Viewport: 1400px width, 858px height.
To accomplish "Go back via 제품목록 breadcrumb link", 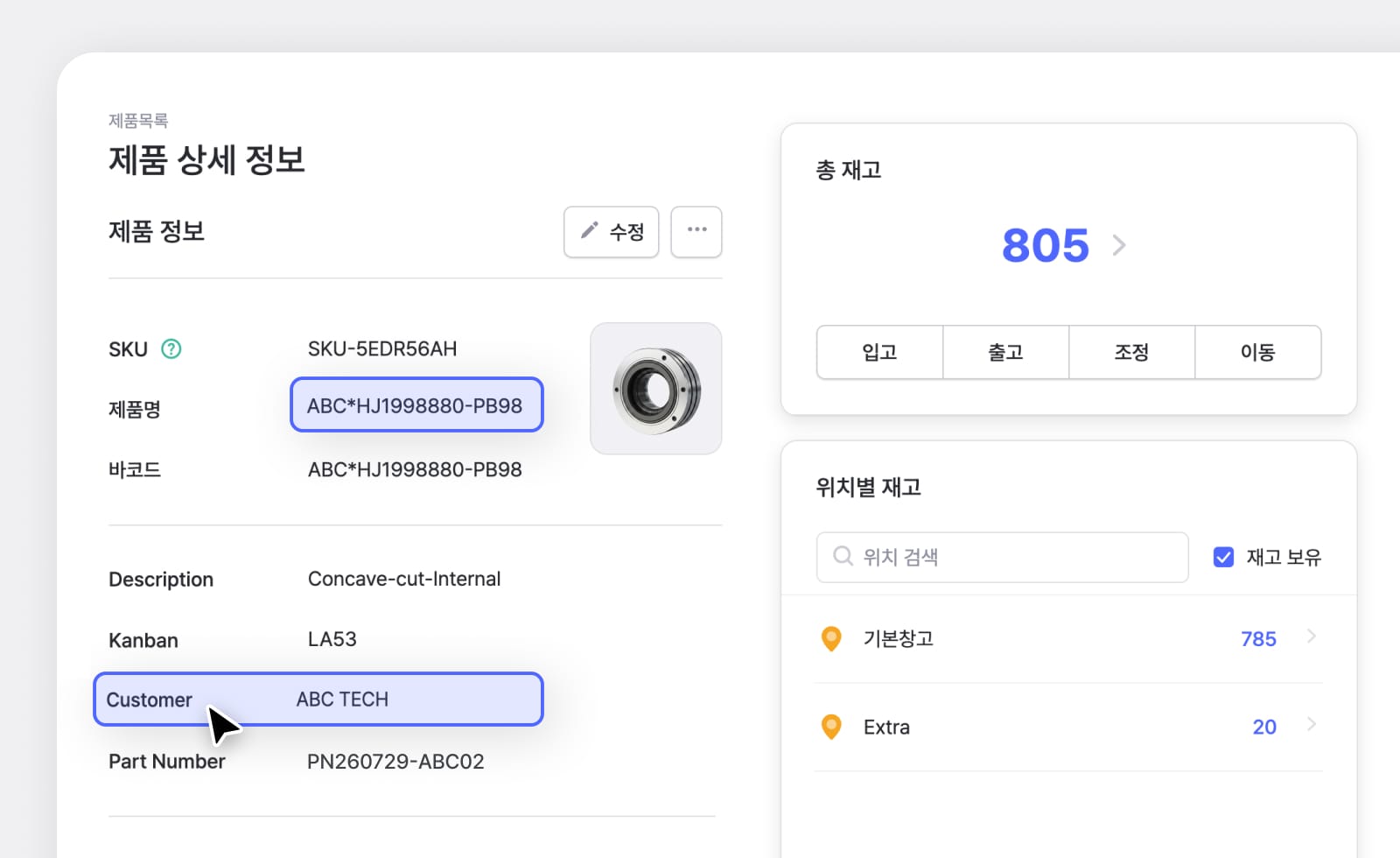I will [x=138, y=121].
